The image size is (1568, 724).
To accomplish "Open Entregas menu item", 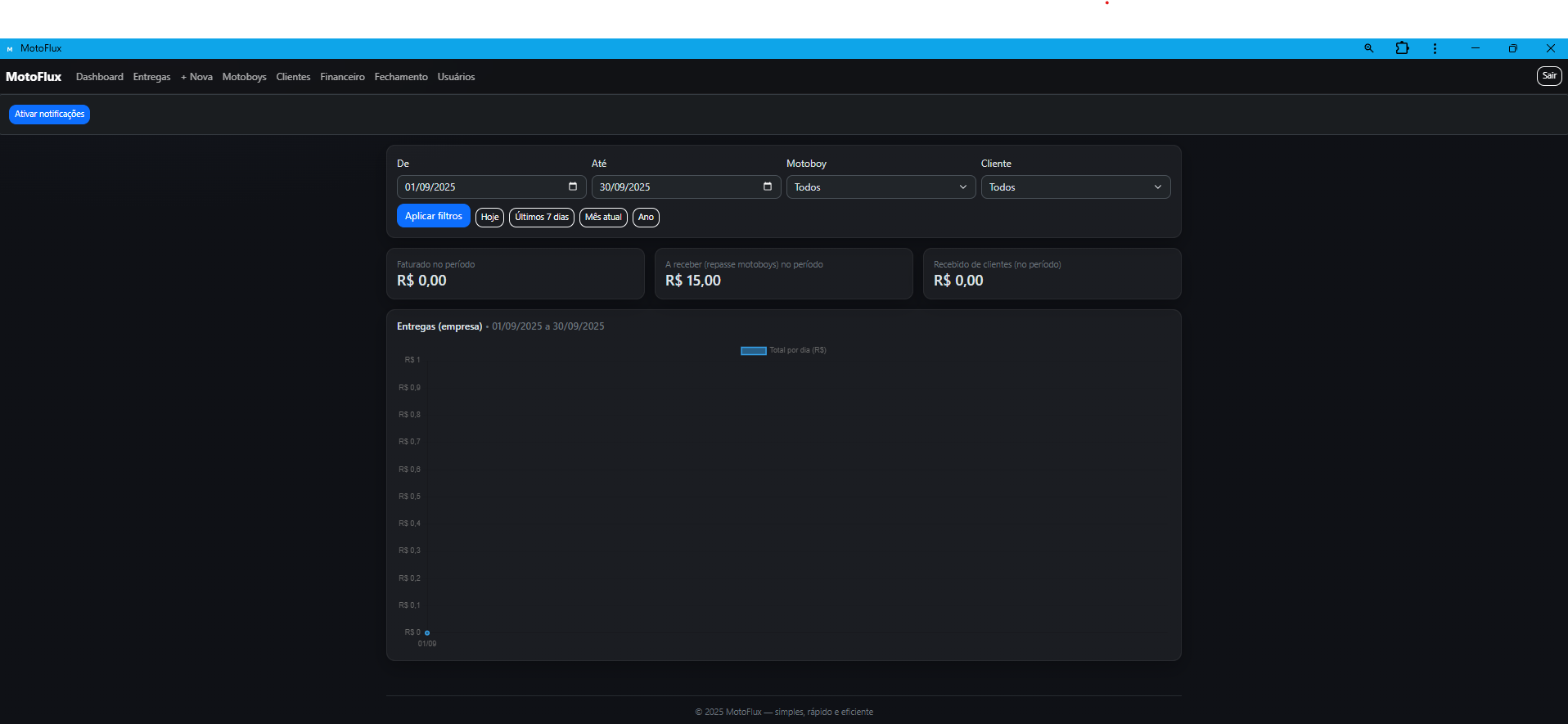I will (151, 77).
